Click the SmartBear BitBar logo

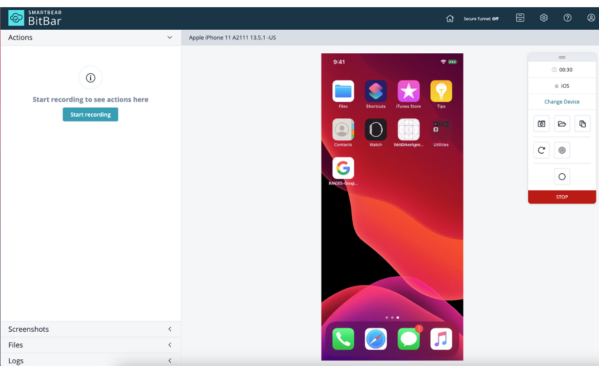(35, 18)
